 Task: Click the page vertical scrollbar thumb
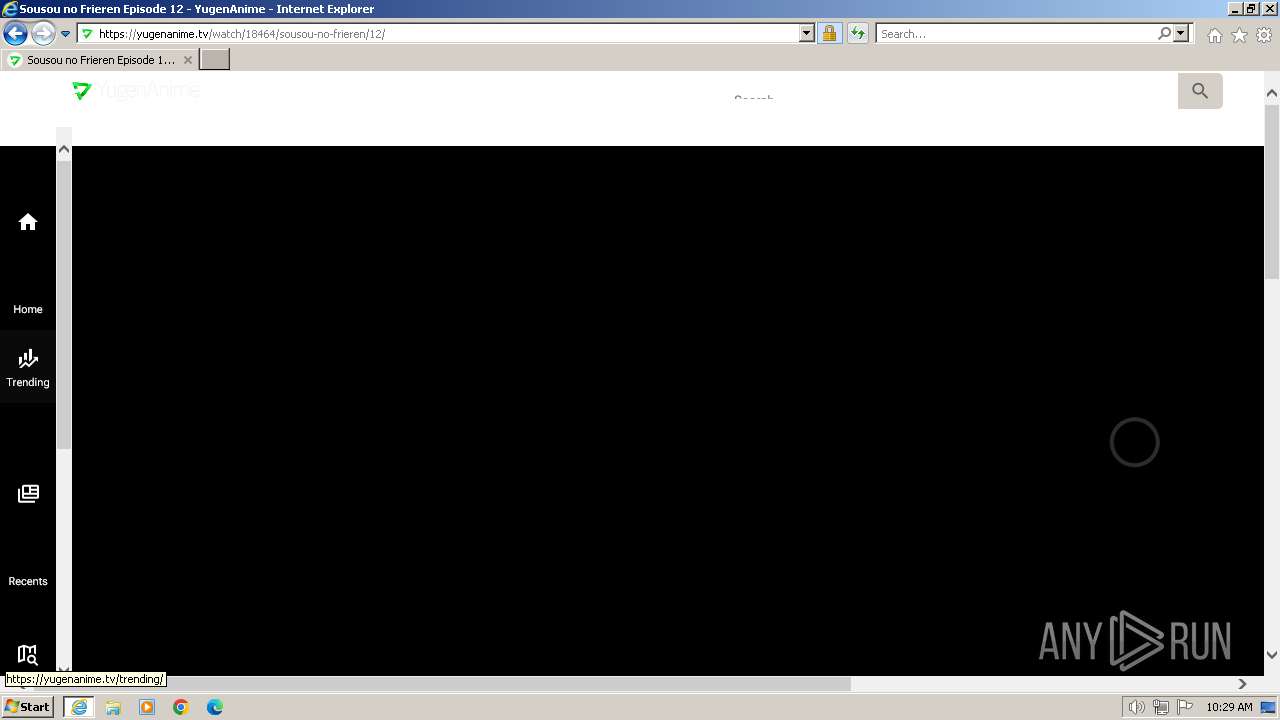(x=1272, y=193)
